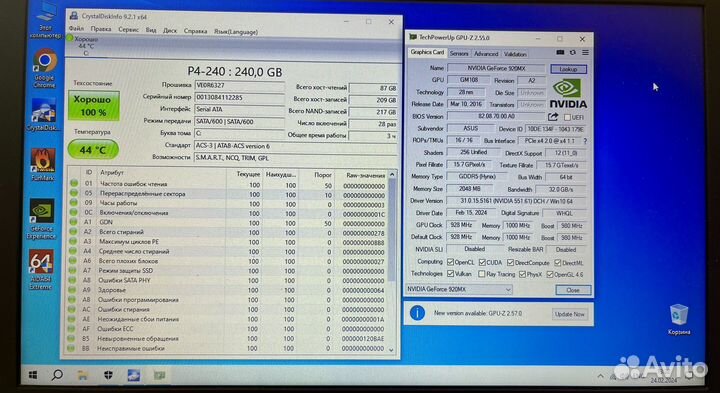Open the 'Этот компьютер' desktop icon
Screen dimensions: 720x393
point(45,20)
